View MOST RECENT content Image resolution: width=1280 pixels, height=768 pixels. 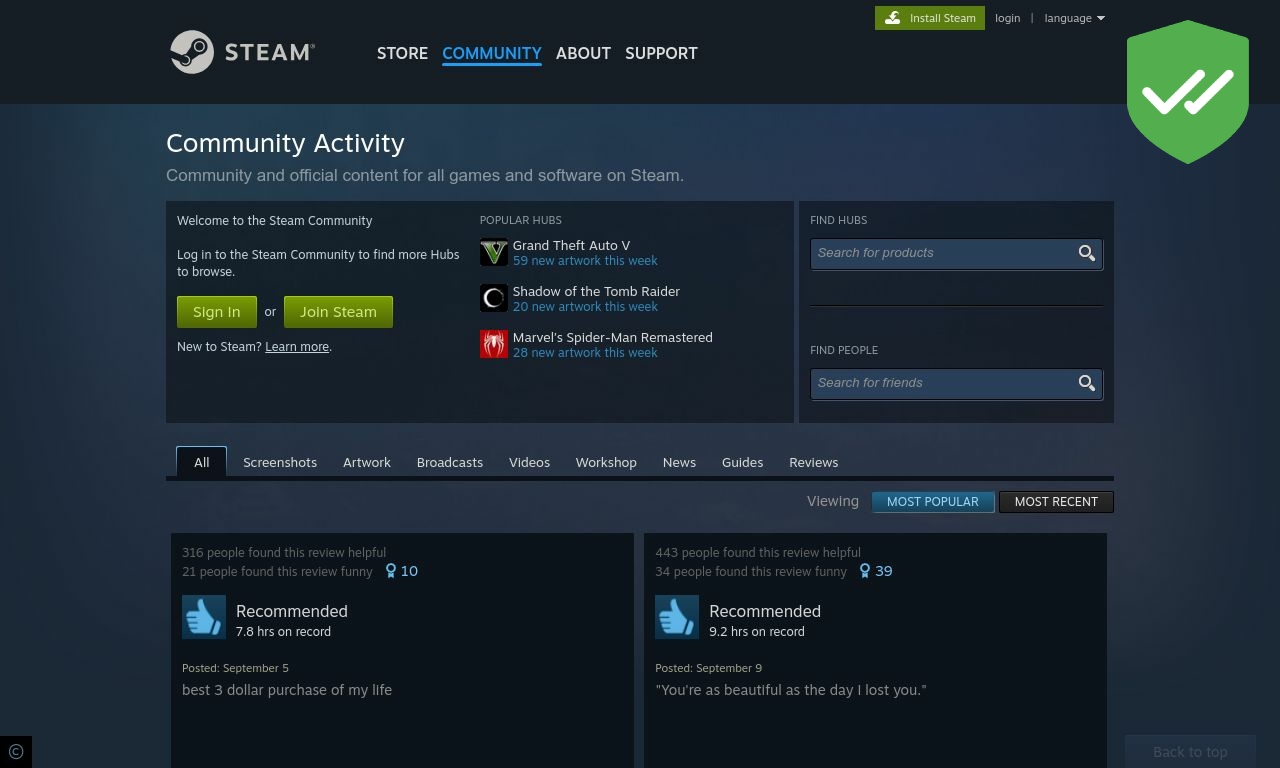1056,502
